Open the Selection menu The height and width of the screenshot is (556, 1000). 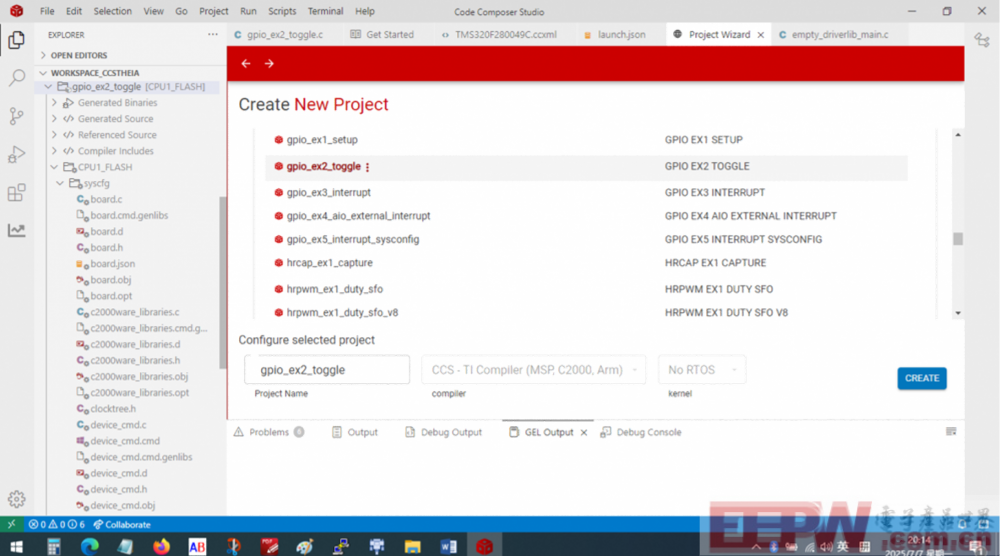(112, 11)
